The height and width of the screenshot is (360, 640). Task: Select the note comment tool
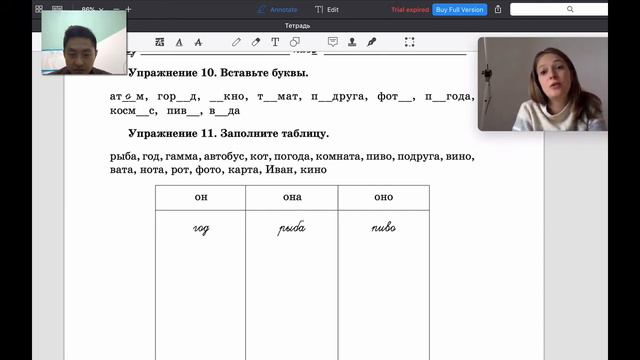pyautogui.click(x=333, y=42)
